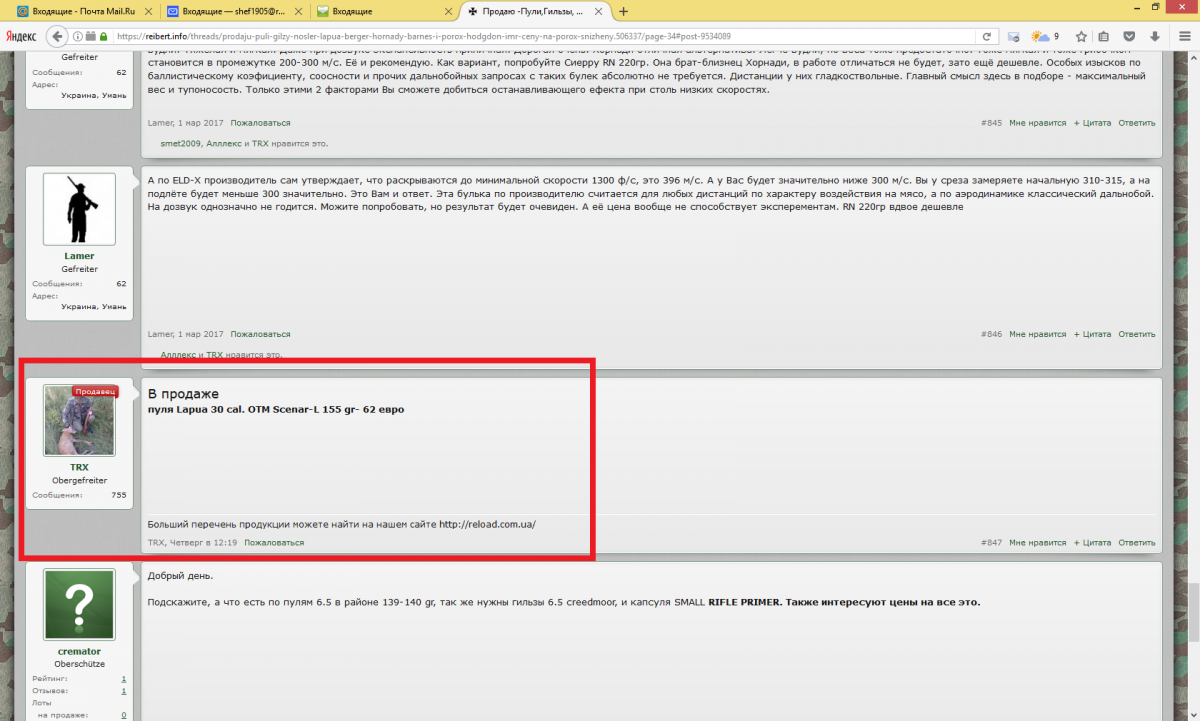Image resolution: width=1200 pixels, height=721 pixels.
Task: Open http://reload.com.ua/ link in TRX signature
Action: [487, 524]
